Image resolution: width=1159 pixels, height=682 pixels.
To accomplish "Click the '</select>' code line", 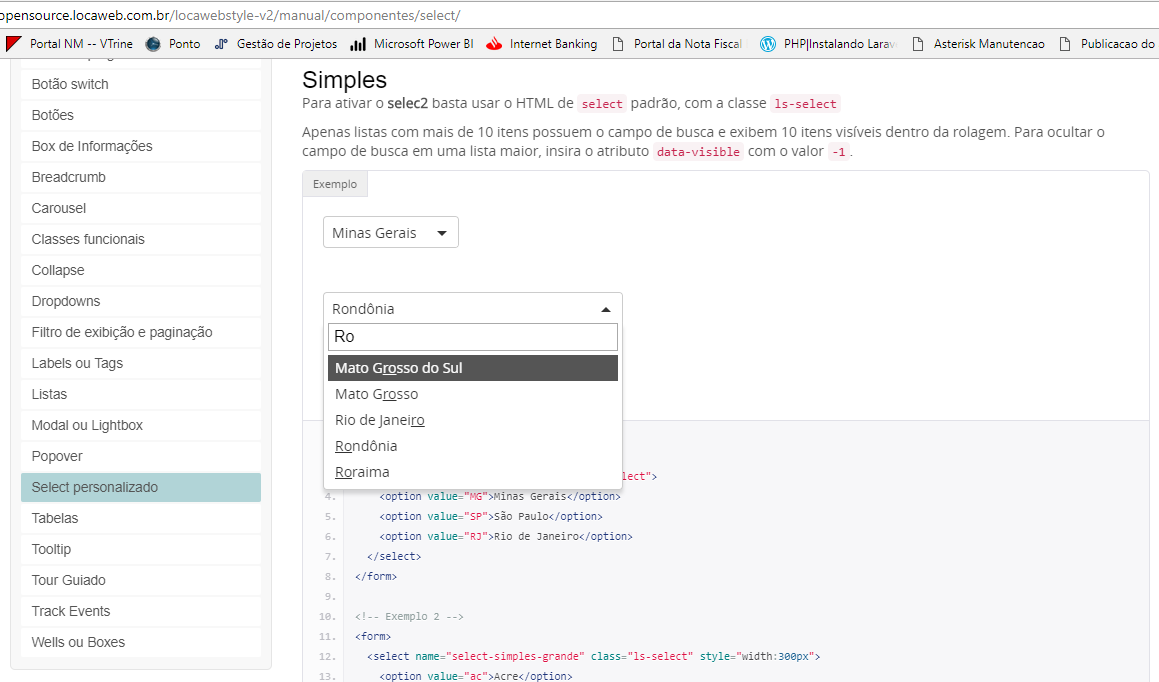I will click(x=394, y=556).
